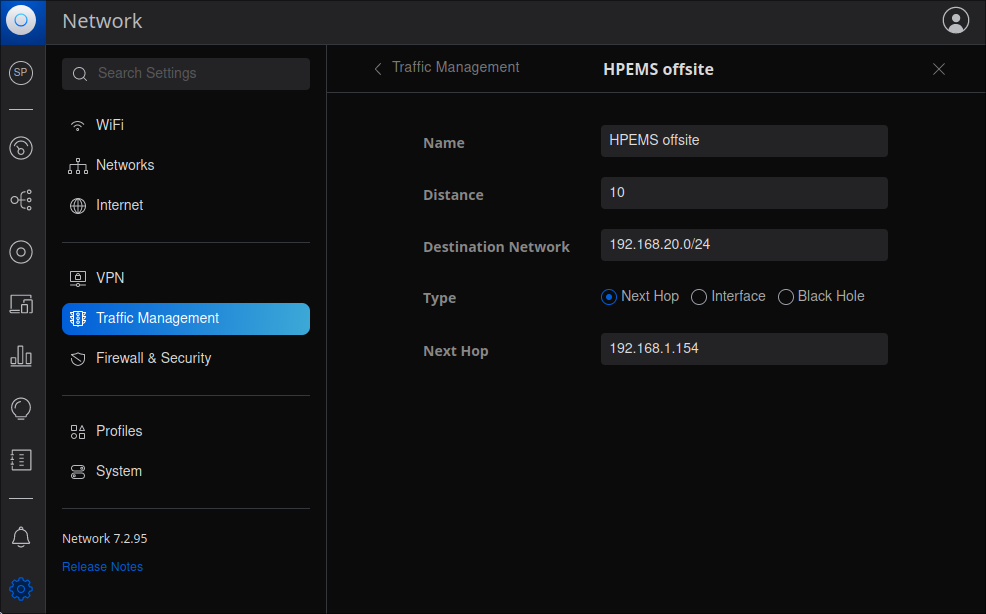This screenshot has width=986, height=614.
Task: Select the Next Hop route type
Action: click(x=608, y=297)
